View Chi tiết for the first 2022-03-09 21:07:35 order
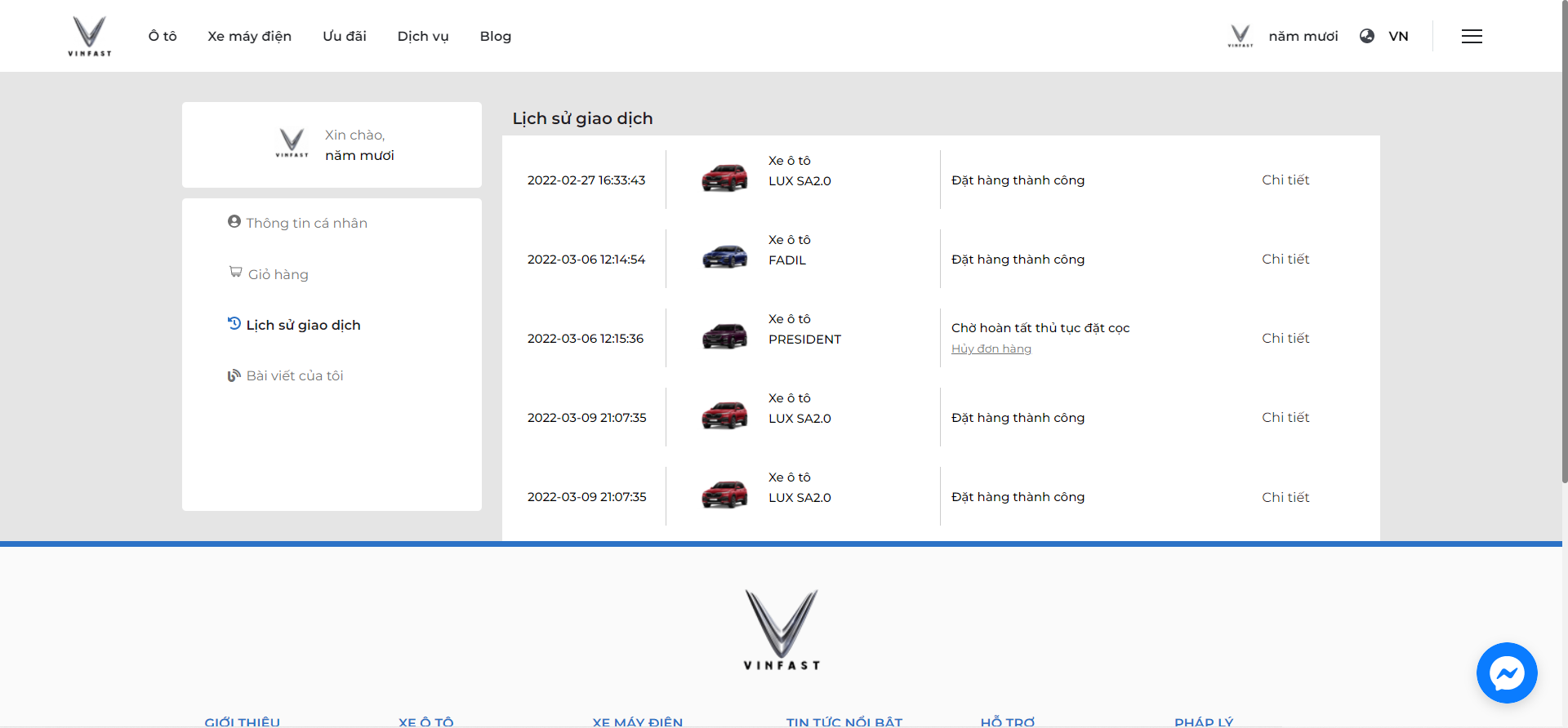Image resolution: width=1568 pixels, height=728 pixels. 1285,417
